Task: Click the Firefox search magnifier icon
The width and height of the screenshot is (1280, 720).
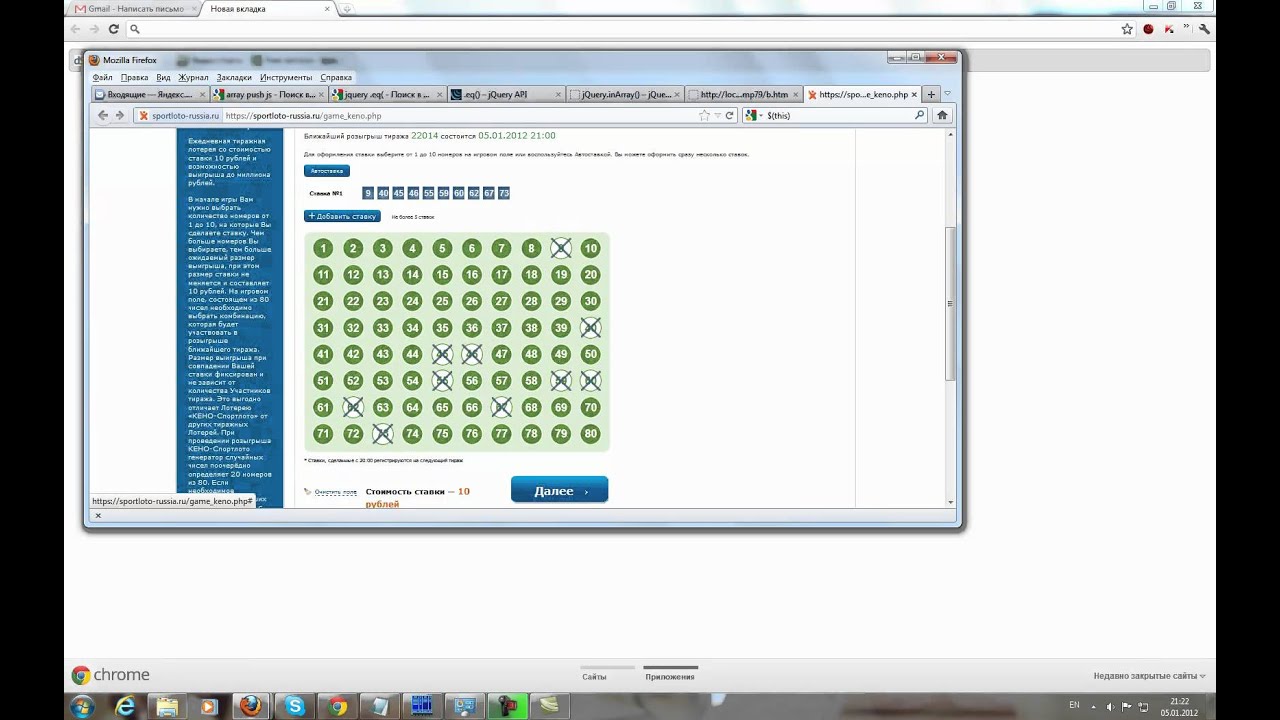Action: [x=920, y=115]
